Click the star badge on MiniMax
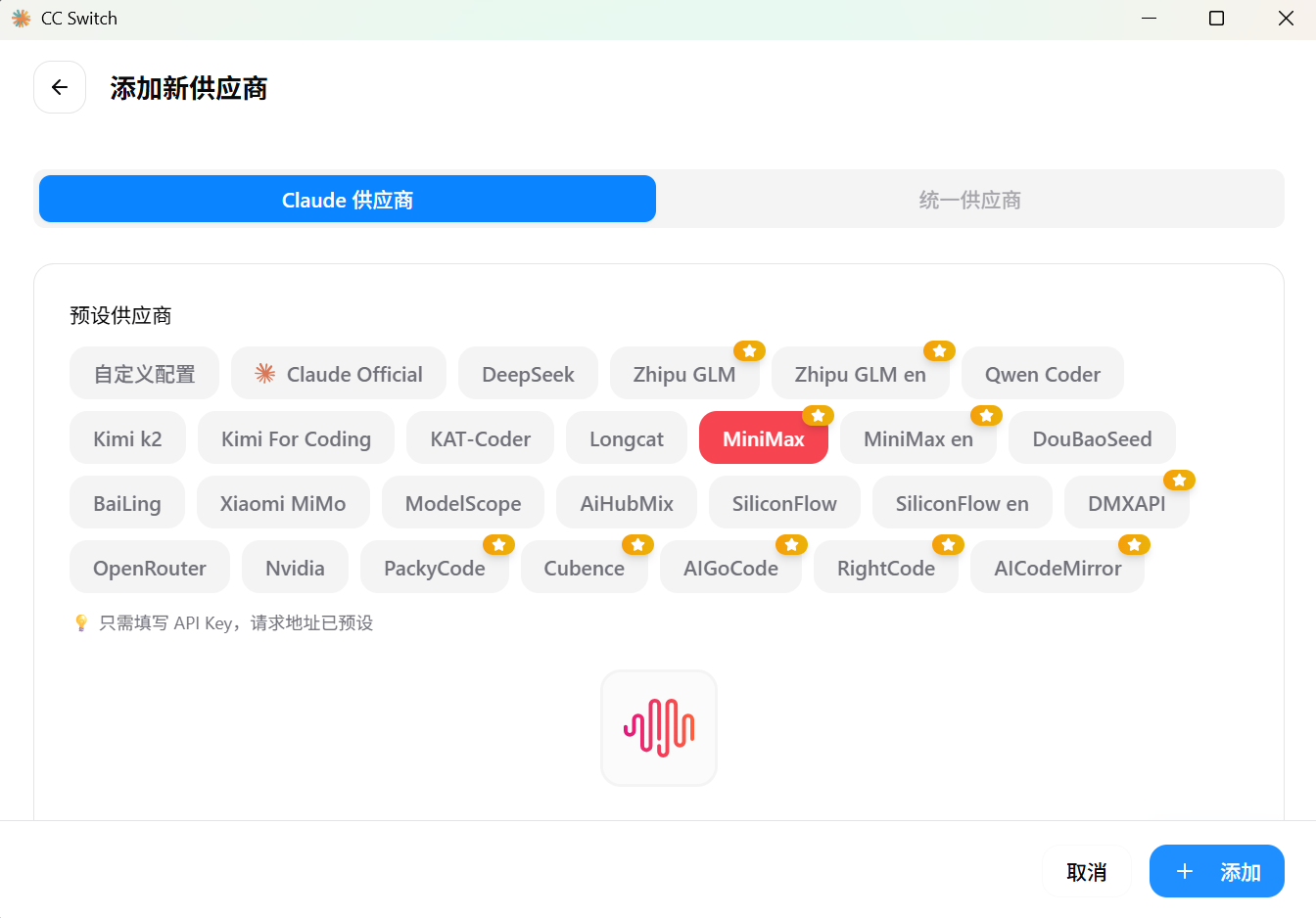 point(818,415)
